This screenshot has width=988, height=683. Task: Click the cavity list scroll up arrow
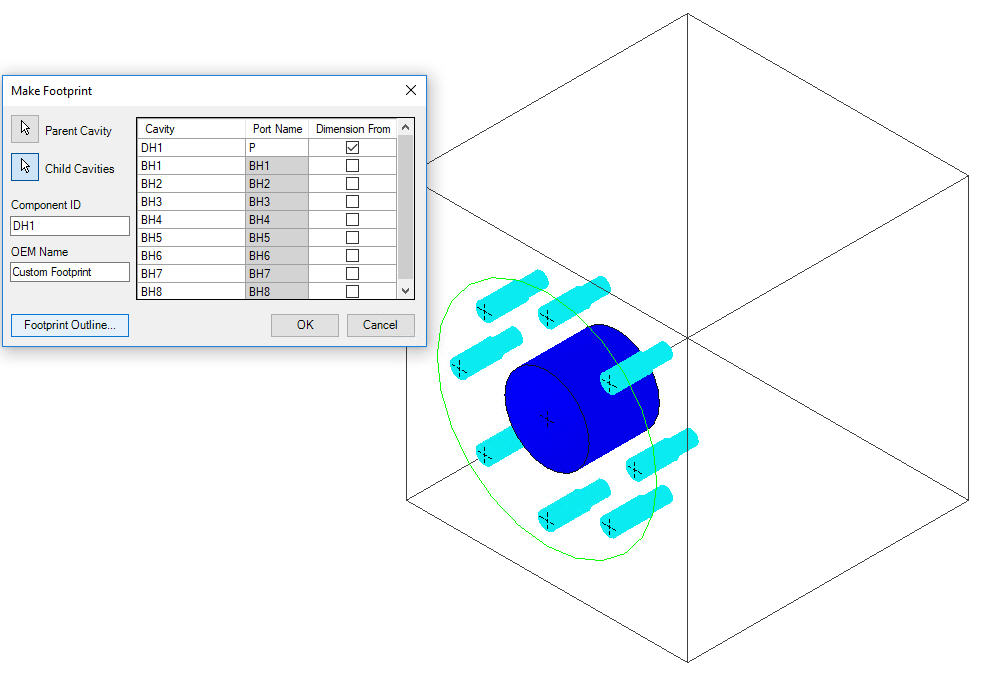tap(406, 127)
